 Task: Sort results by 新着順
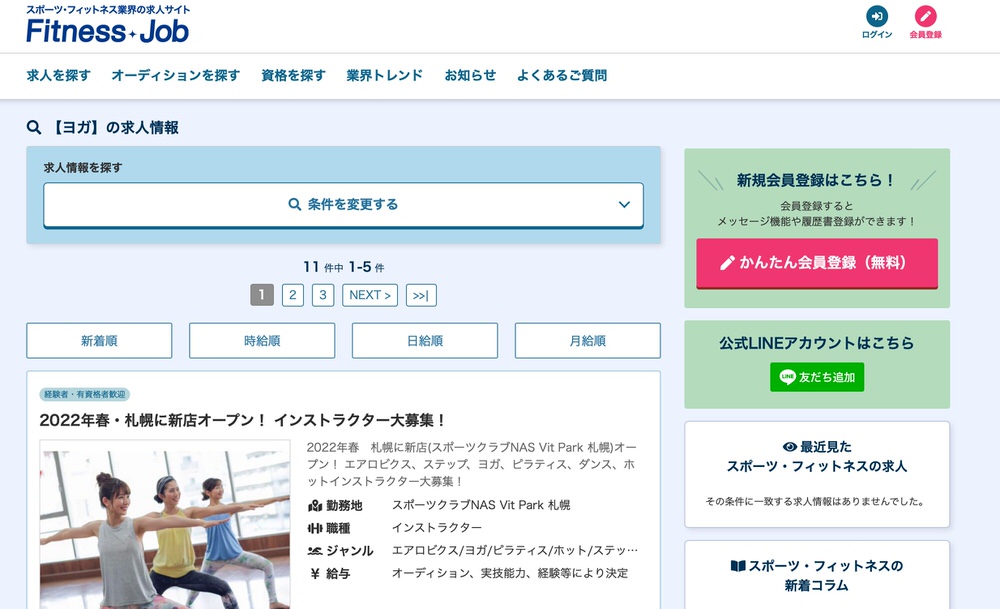99,341
